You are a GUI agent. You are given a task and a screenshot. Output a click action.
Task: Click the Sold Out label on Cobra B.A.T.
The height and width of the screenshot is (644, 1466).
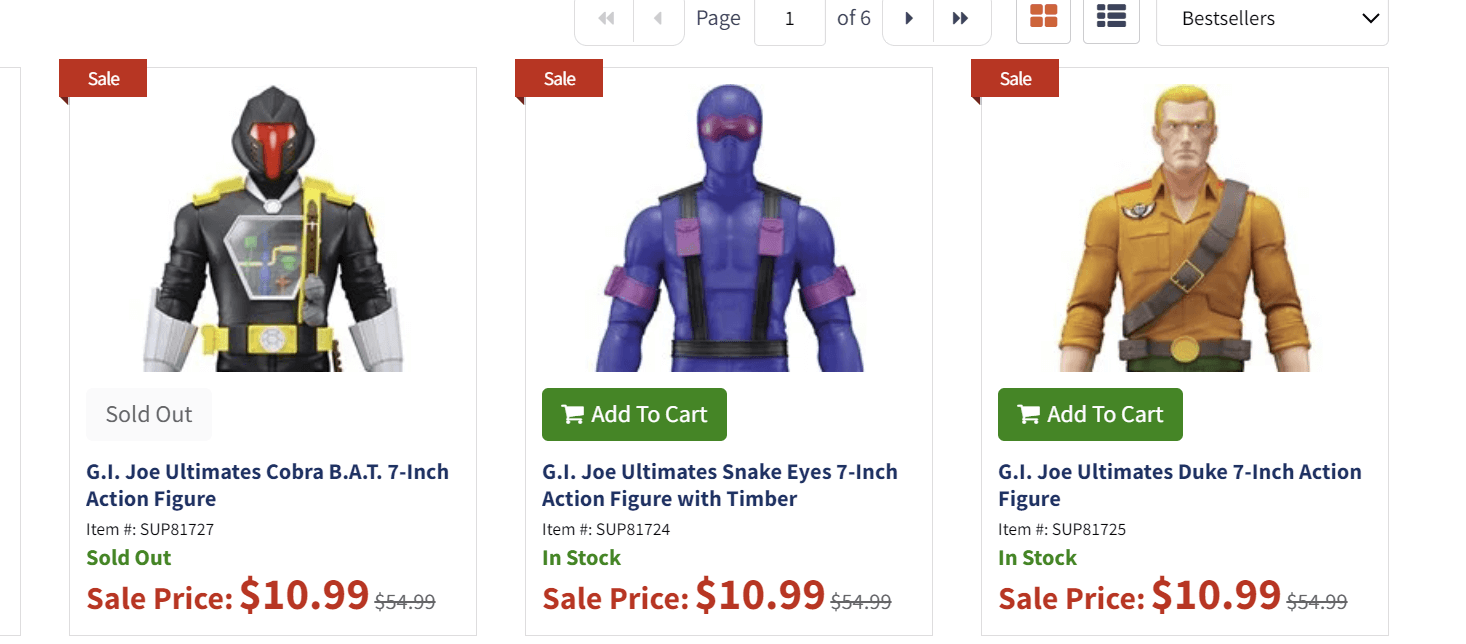[148, 413]
